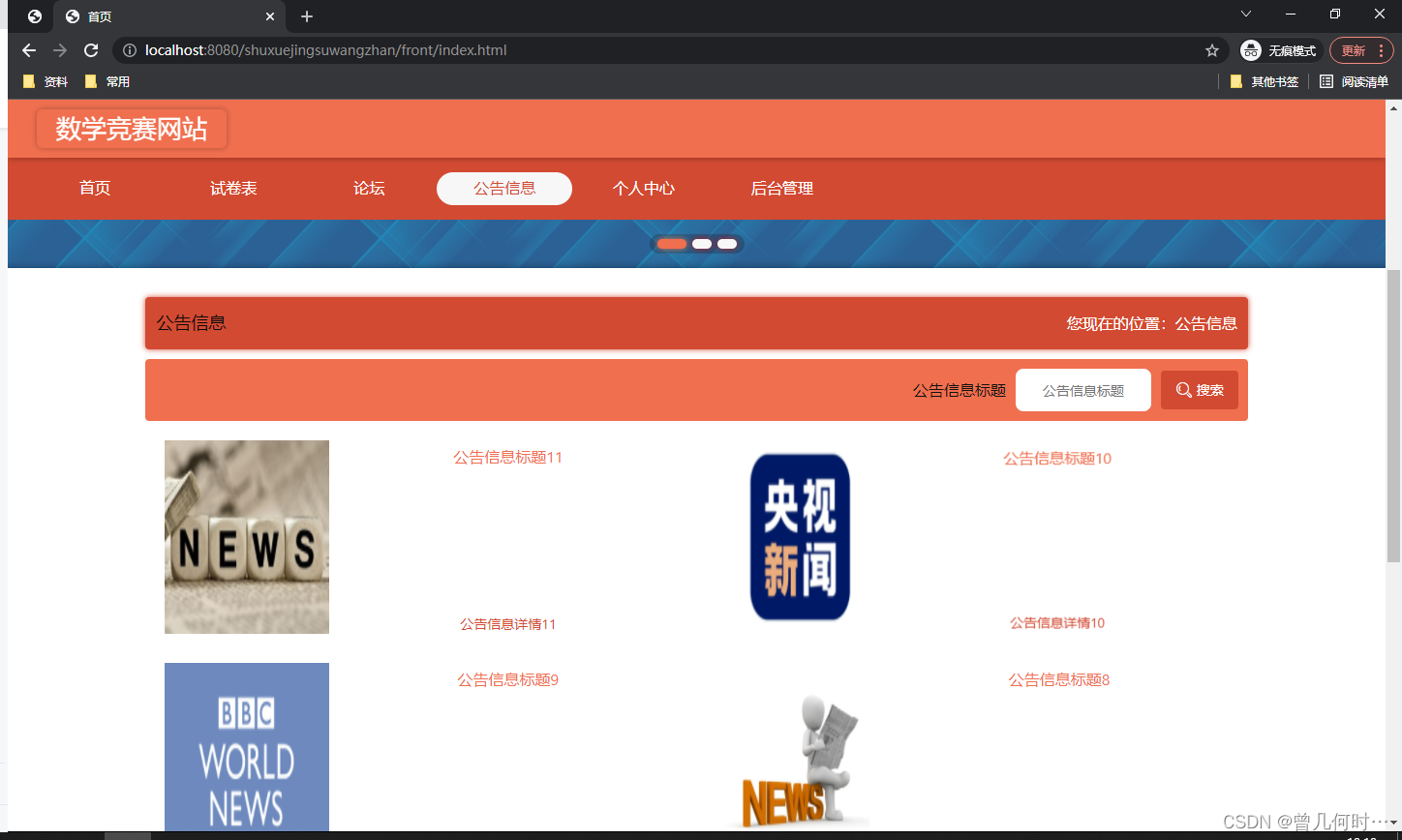Open the 论坛 navigation item
This screenshot has width=1402, height=840.
369,189
